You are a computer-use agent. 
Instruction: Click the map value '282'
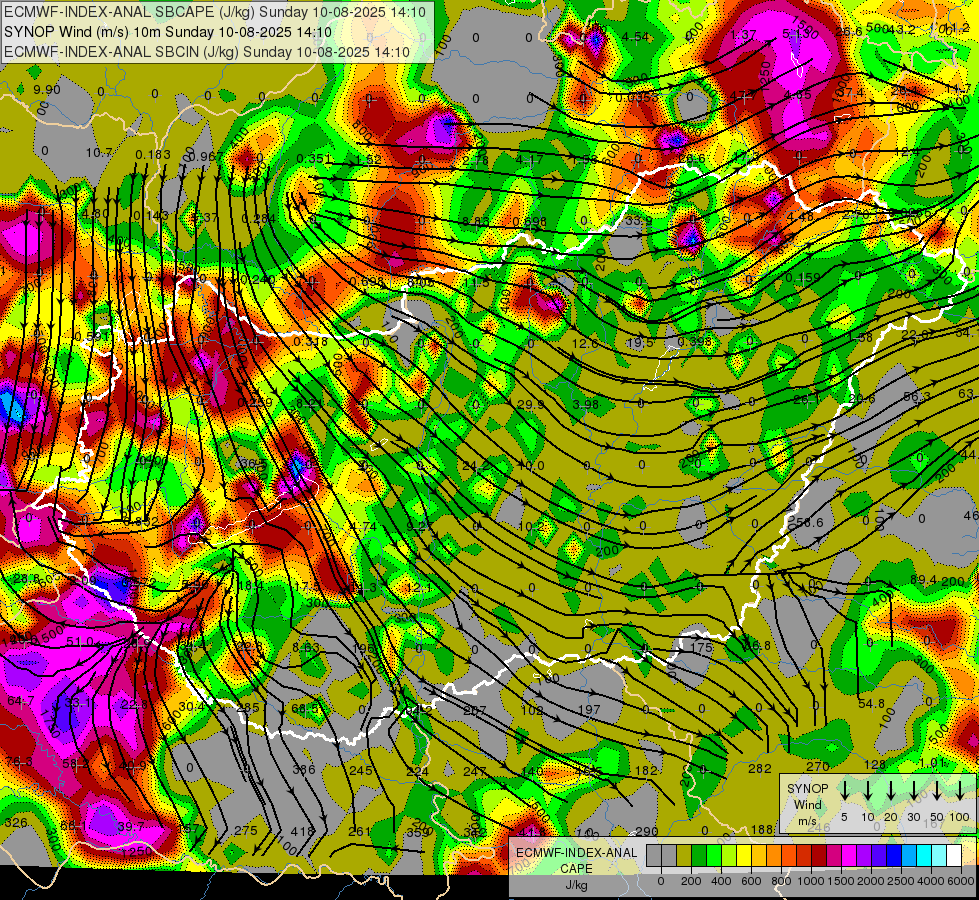[x=760, y=768]
